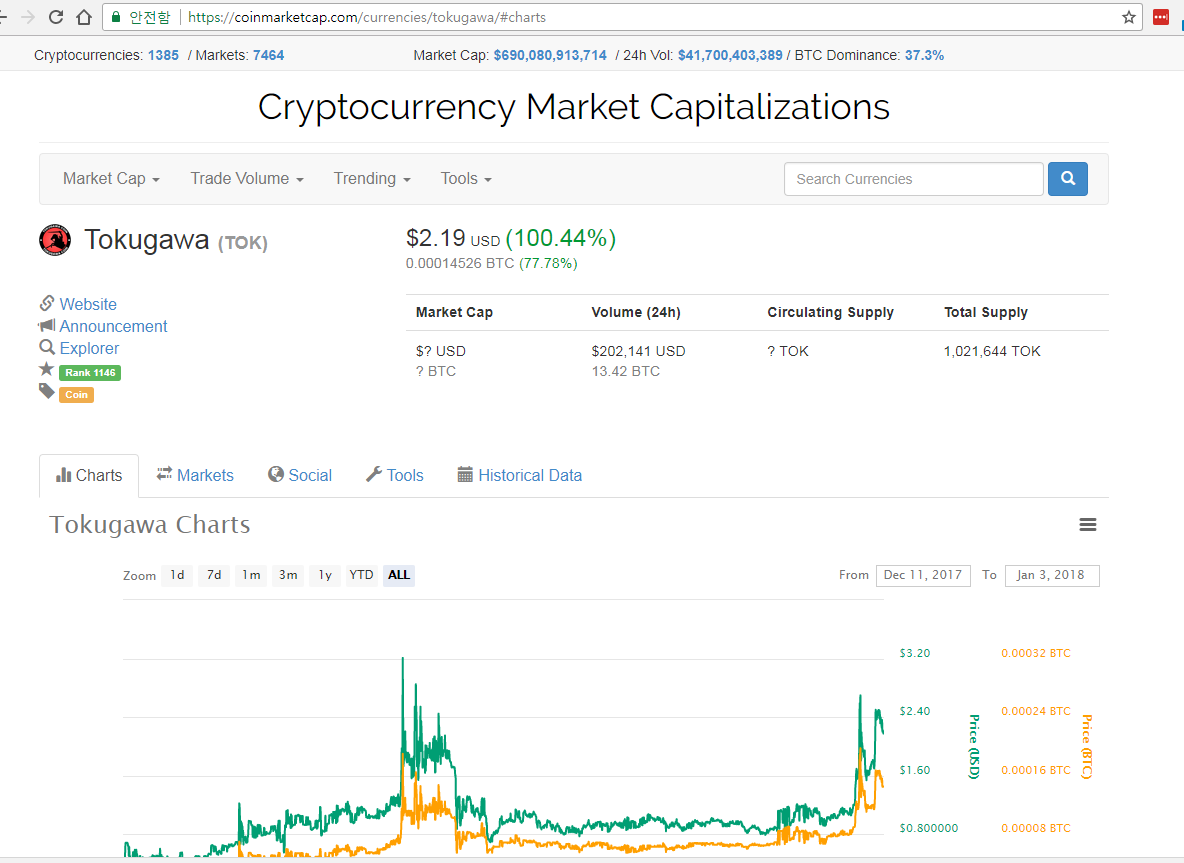1184x863 pixels.
Task: Click the Tokugawa coin logo
Action: (x=54, y=240)
